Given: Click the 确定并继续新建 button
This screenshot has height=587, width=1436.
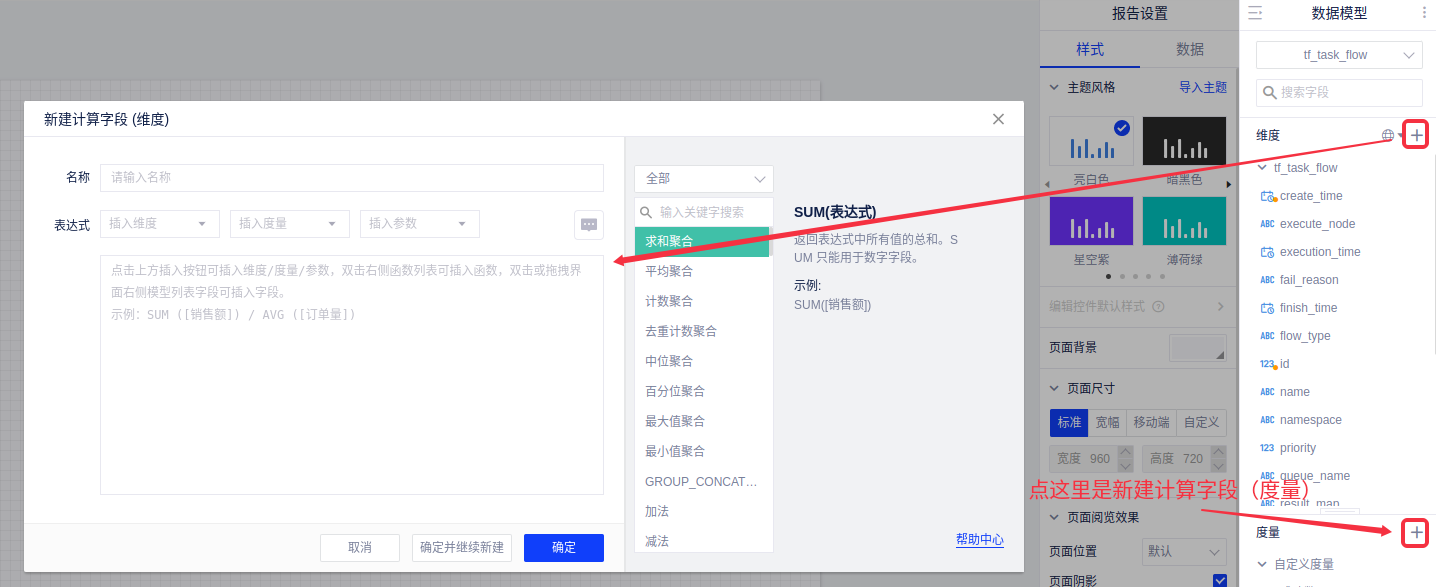Looking at the screenshot, I should tap(462, 548).
